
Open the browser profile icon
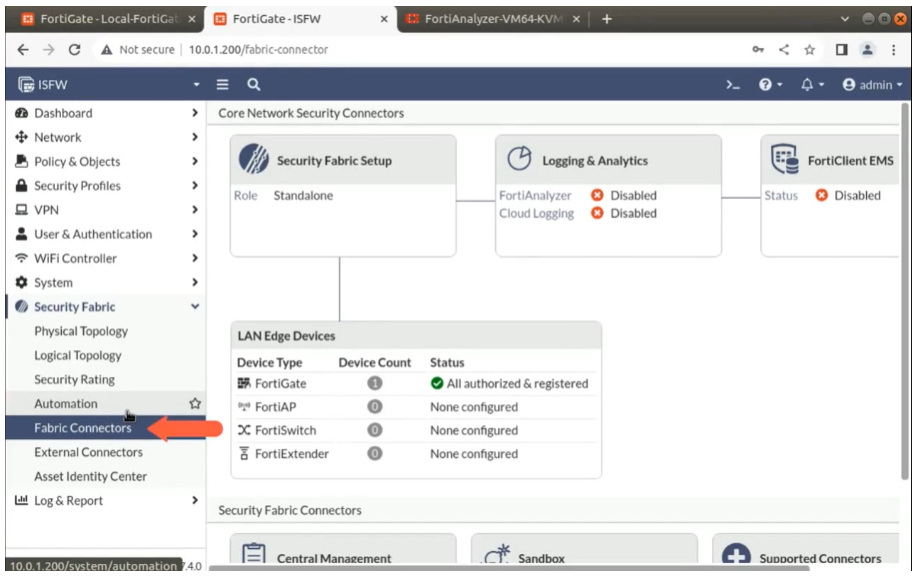(868, 50)
